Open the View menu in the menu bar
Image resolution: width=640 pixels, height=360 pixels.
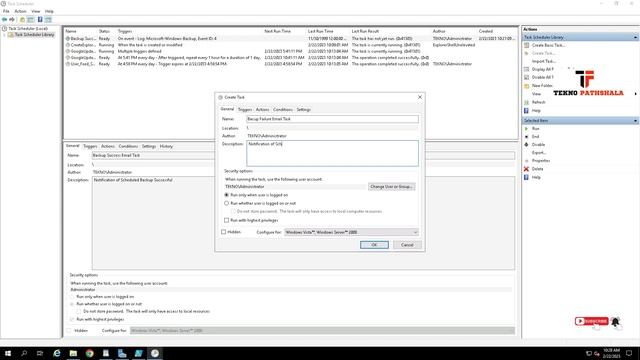pyautogui.click(x=36, y=11)
